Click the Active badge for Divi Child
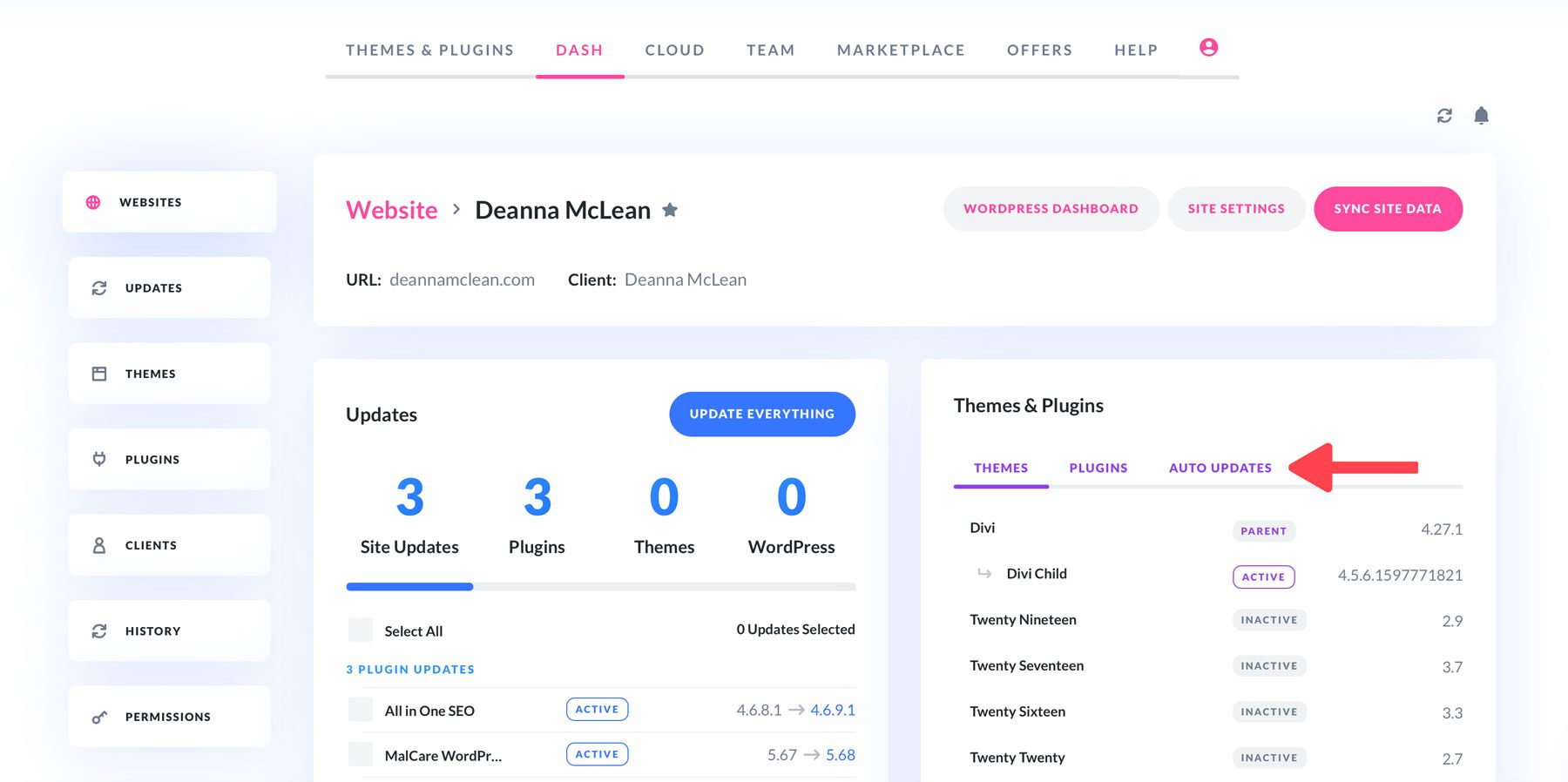The width and height of the screenshot is (1568, 782). coord(1264,576)
